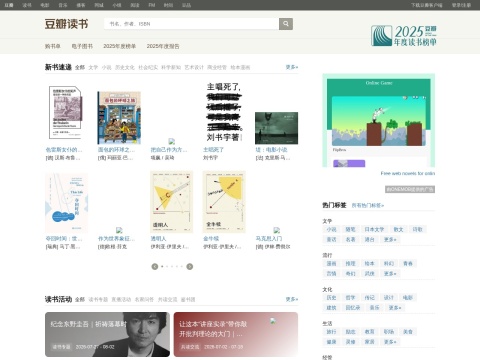Click the 登录/注册 link
480x360 pixels.
coord(461,5)
